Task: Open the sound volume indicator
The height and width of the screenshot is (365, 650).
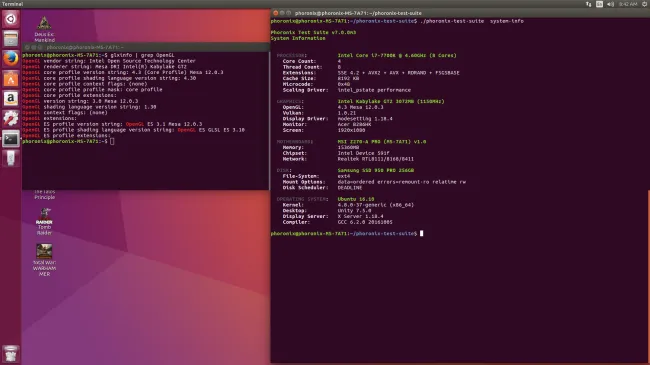Action: [x=610, y=4]
